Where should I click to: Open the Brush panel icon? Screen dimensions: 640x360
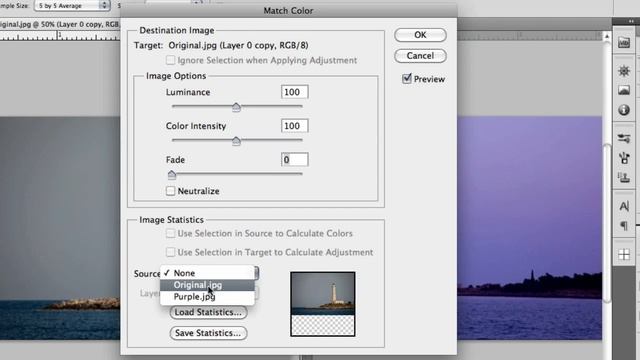point(624,158)
